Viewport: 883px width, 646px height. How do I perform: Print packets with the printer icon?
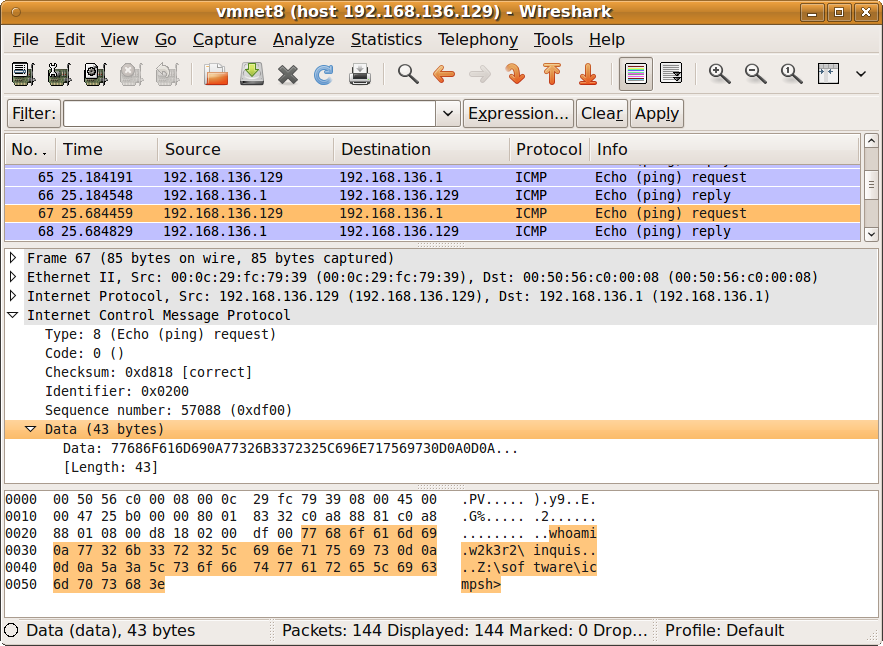[360, 74]
